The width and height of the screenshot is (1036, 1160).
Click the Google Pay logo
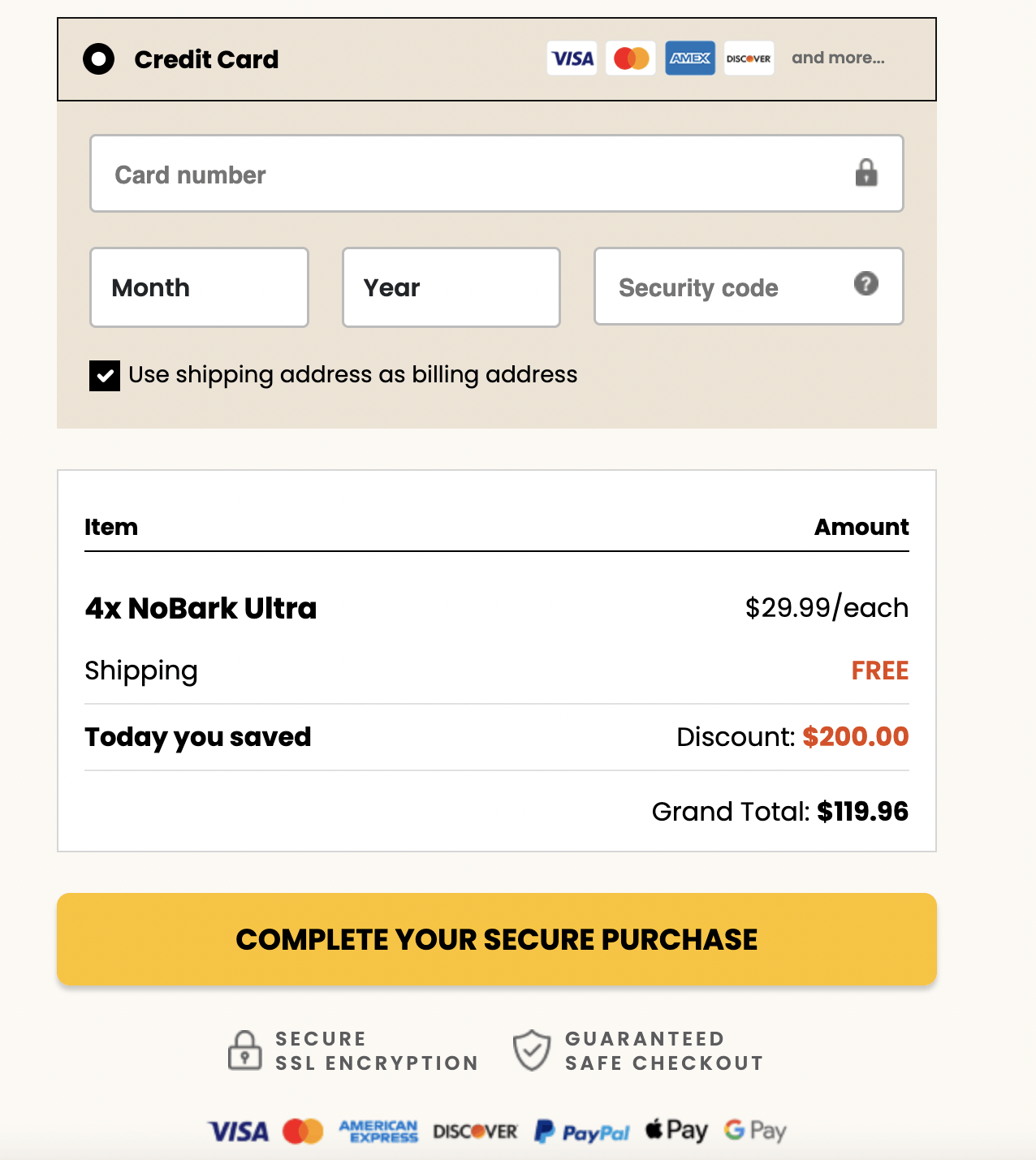click(x=757, y=1130)
